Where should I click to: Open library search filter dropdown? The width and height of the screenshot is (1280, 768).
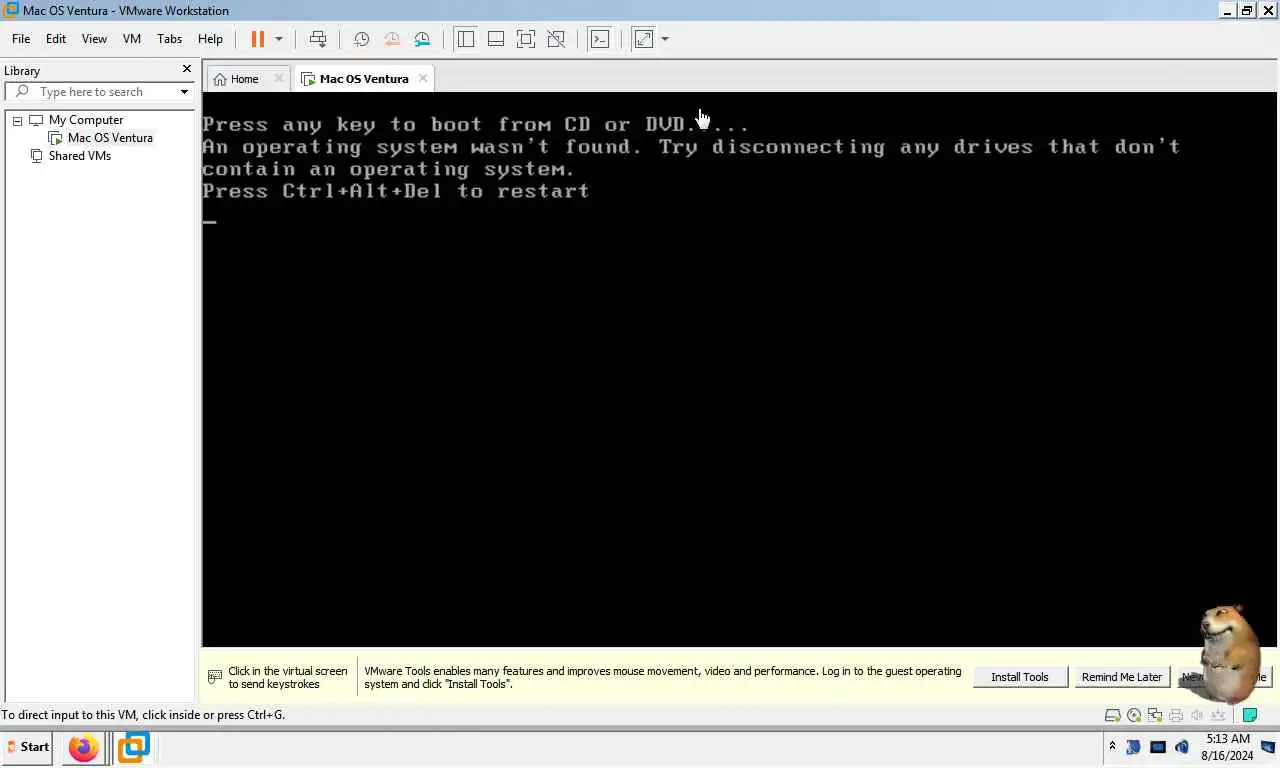coord(184,92)
